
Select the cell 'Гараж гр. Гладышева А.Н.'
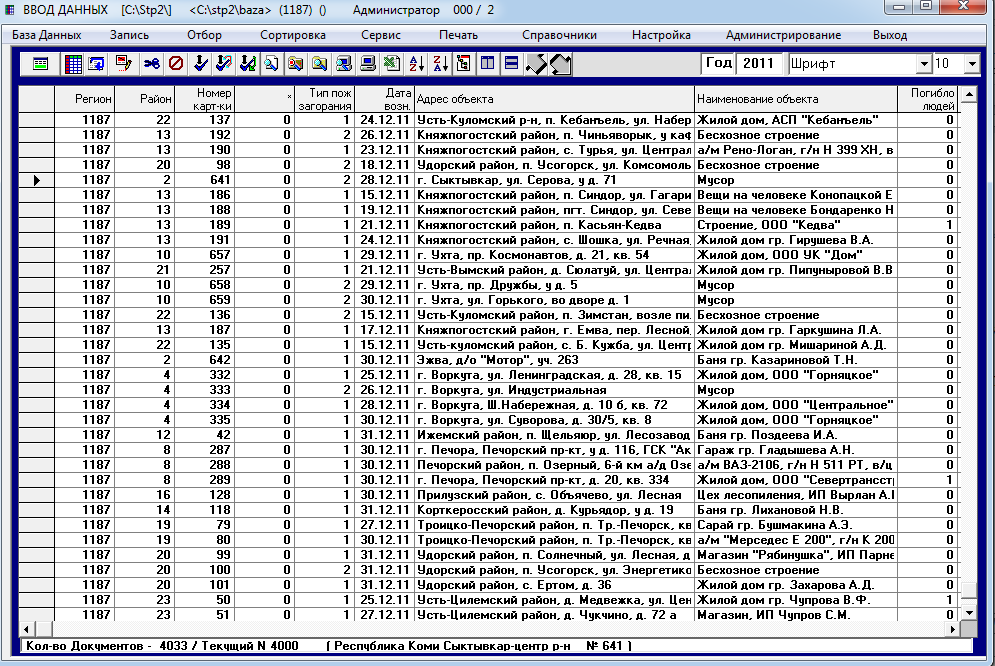click(x=796, y=450)
